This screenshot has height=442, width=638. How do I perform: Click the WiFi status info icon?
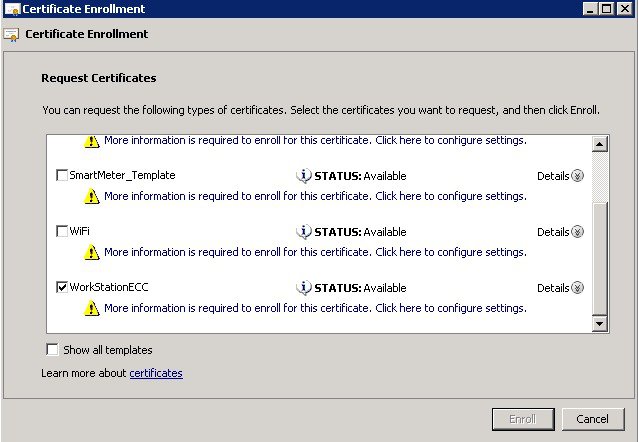(x=304, y=232)
